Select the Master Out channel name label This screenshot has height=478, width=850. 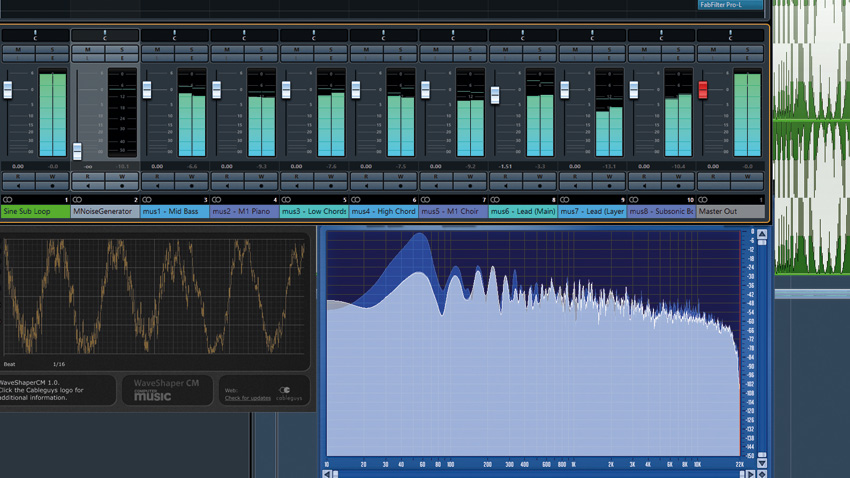730,211
